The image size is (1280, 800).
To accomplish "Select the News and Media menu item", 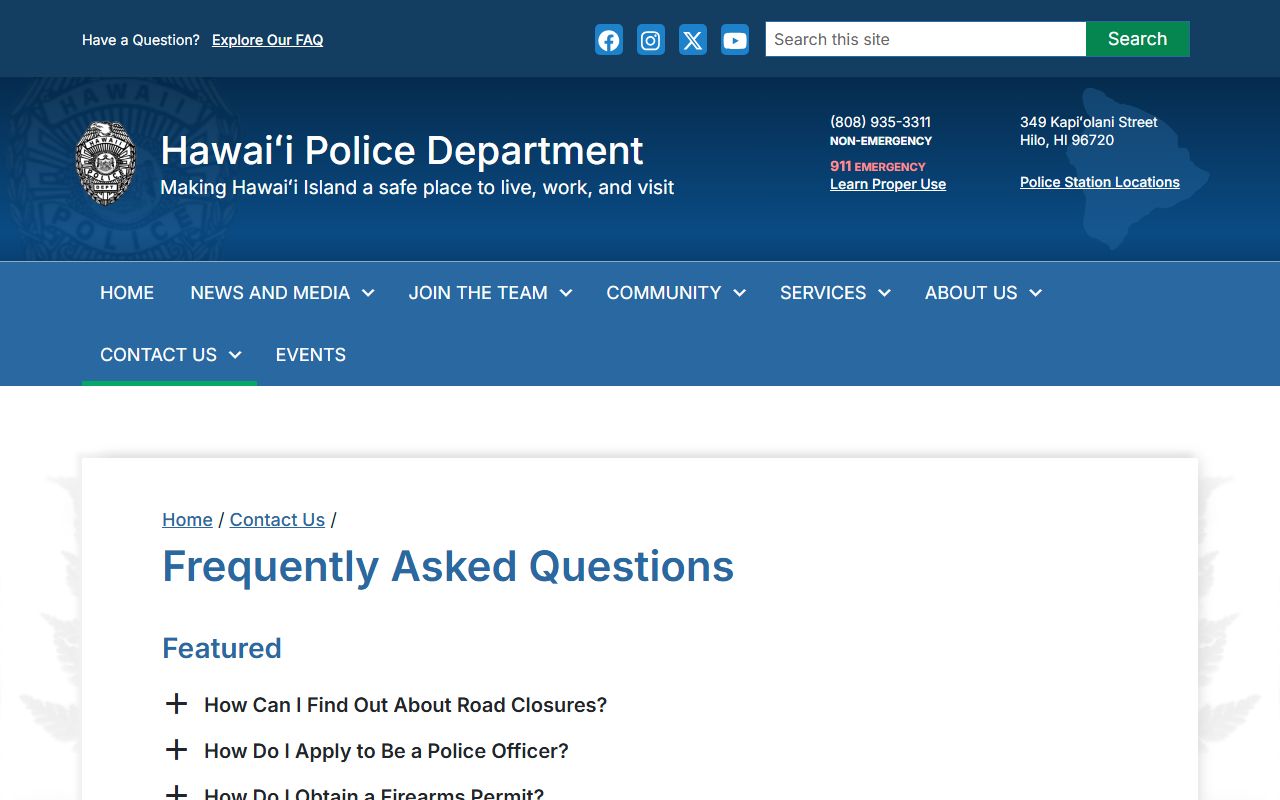I will tap(270, 293).
